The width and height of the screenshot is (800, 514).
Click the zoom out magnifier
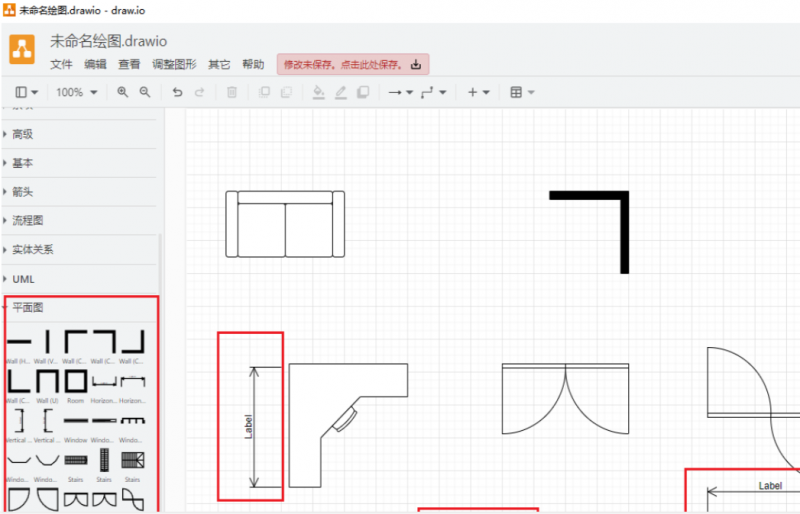[145, 92]
